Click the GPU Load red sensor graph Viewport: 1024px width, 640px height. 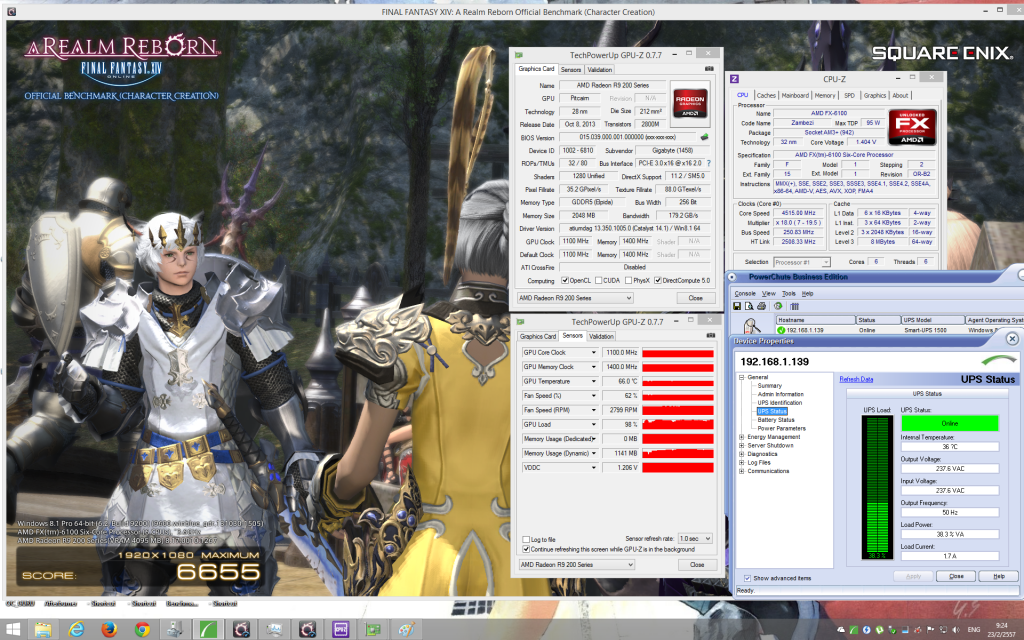tap(678, 424)
